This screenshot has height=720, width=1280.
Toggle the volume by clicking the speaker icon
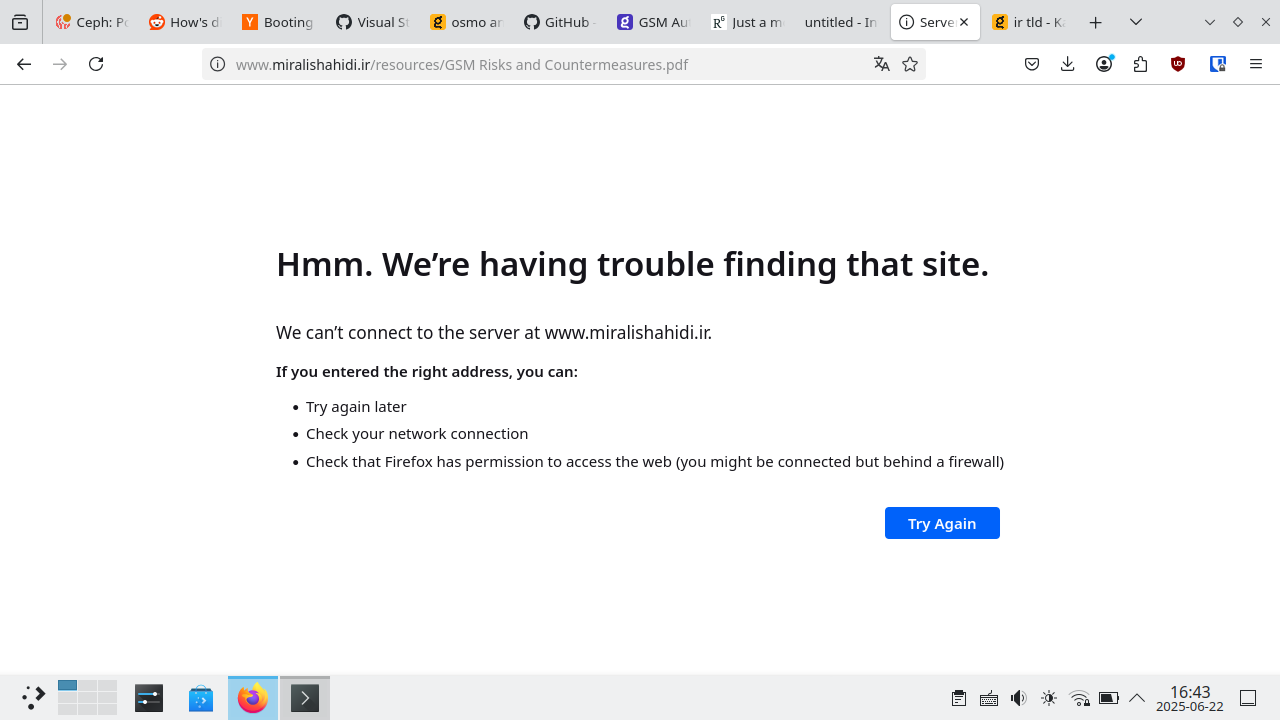[1018, 697]
